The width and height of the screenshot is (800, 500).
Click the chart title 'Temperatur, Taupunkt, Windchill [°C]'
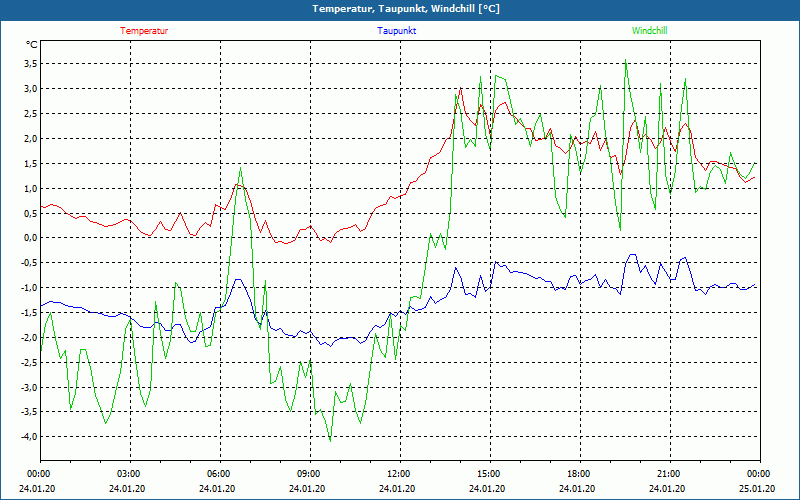(x=406, y=9)
